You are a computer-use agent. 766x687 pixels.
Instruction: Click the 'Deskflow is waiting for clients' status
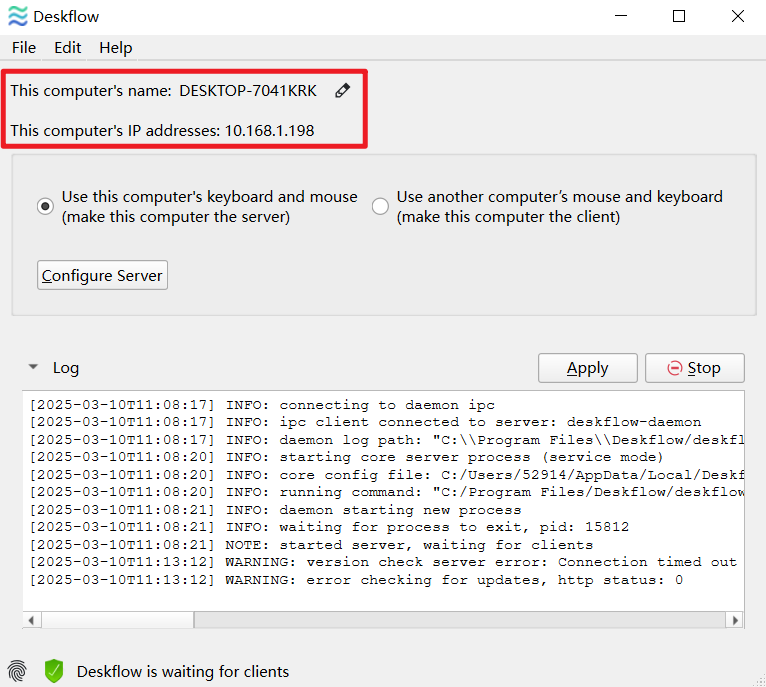click(x=183, y=672)
